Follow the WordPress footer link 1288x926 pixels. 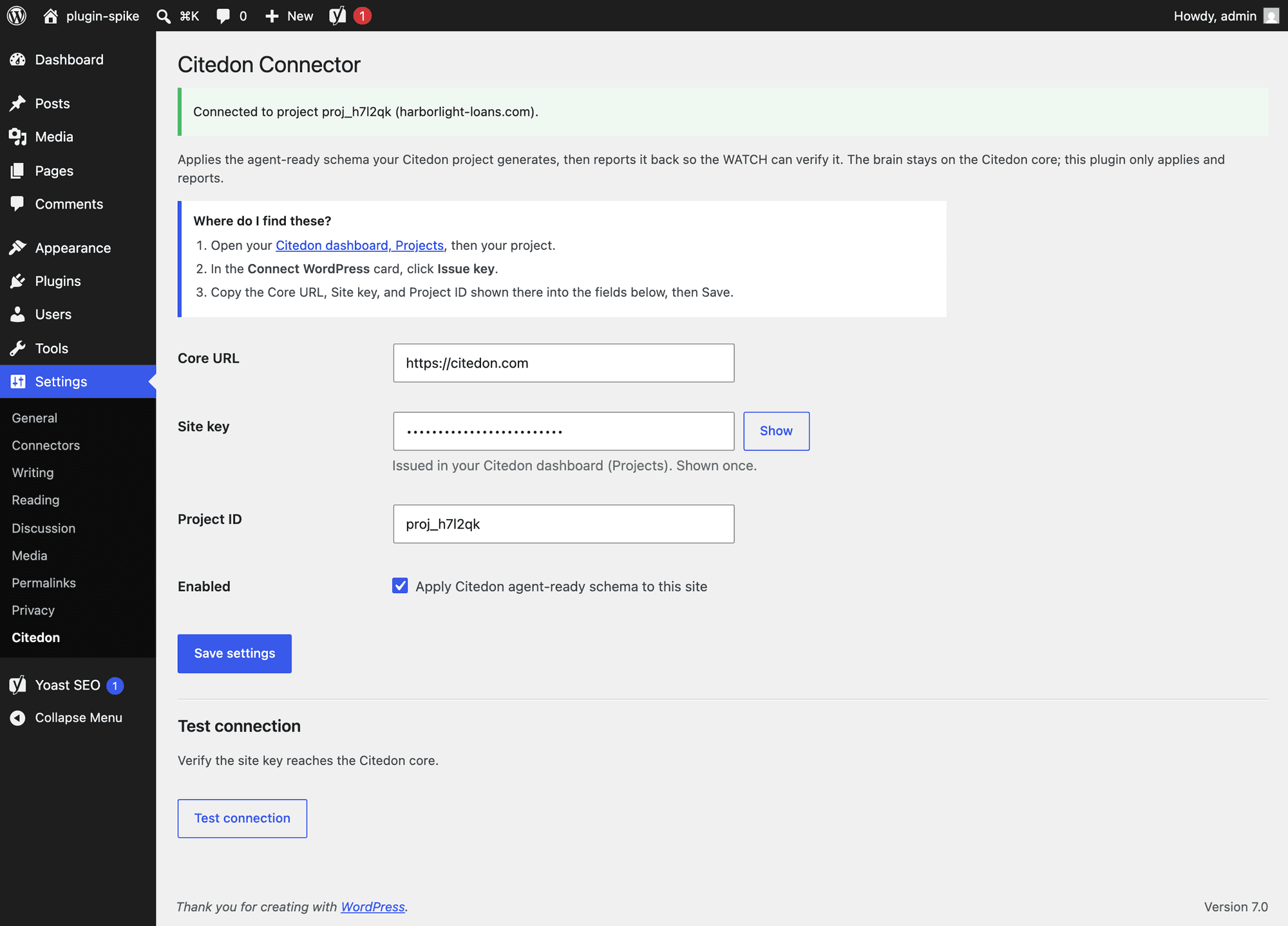pos(373,907)
